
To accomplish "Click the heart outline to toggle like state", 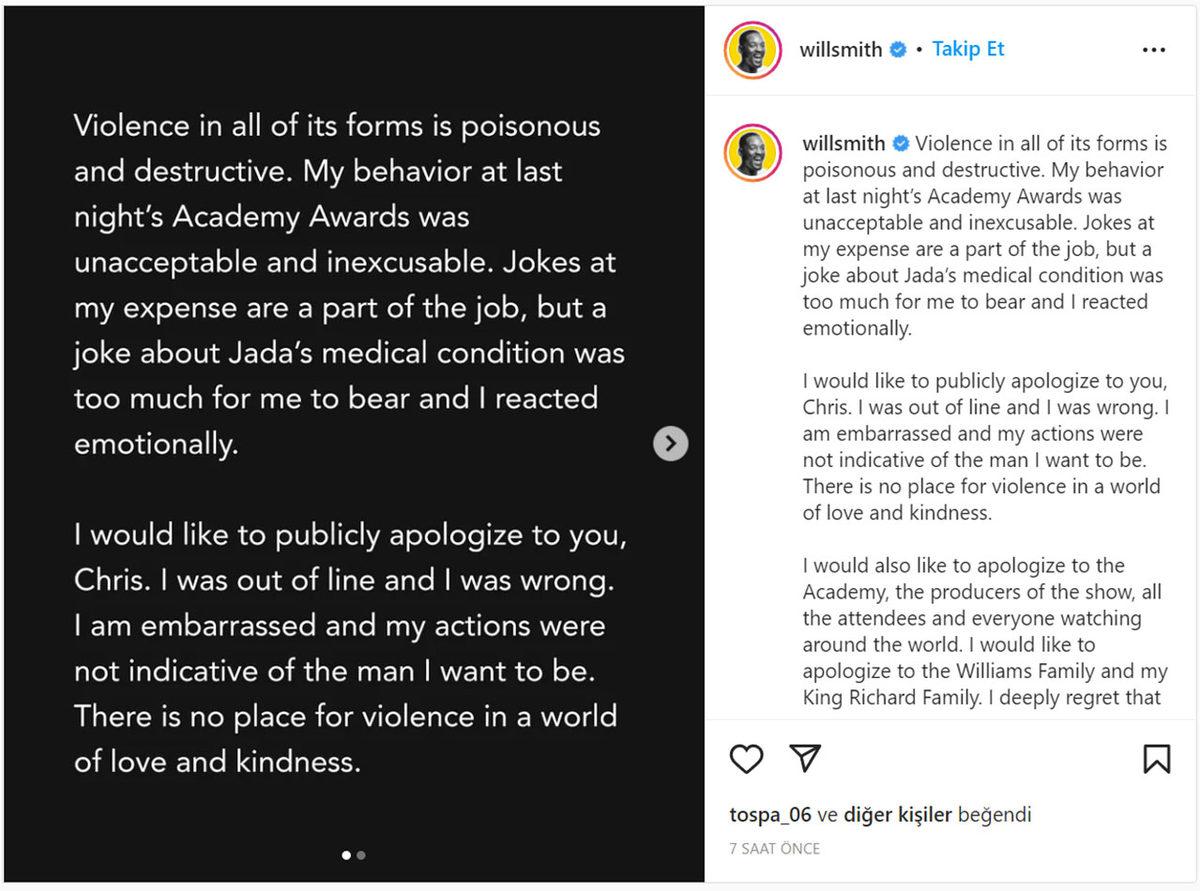I will [x=745, y=761].
